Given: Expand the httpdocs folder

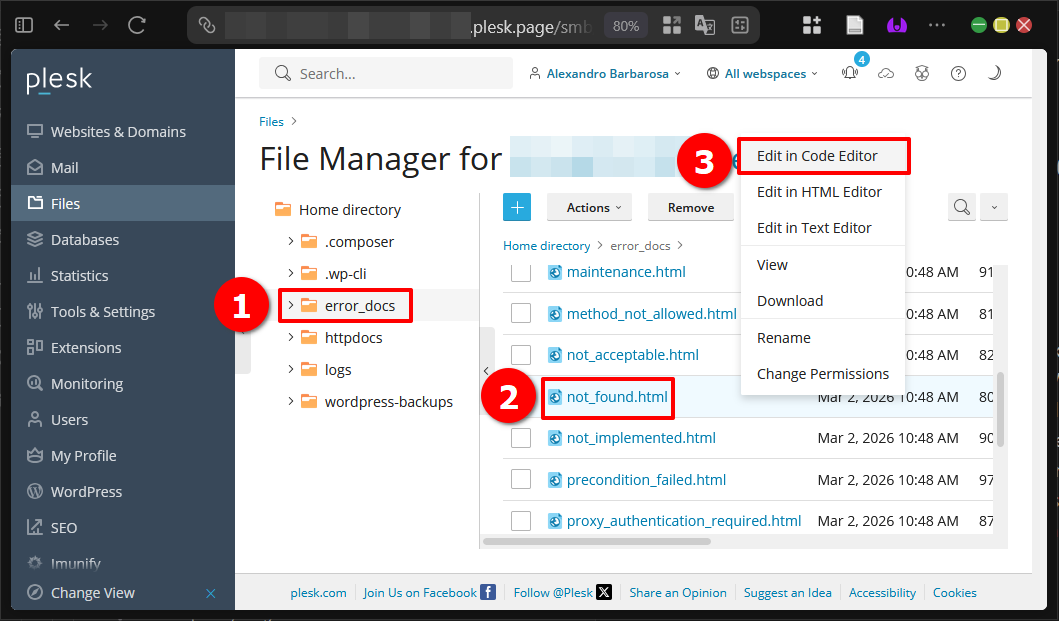Looking at the screenshot, I should [291, 337].
